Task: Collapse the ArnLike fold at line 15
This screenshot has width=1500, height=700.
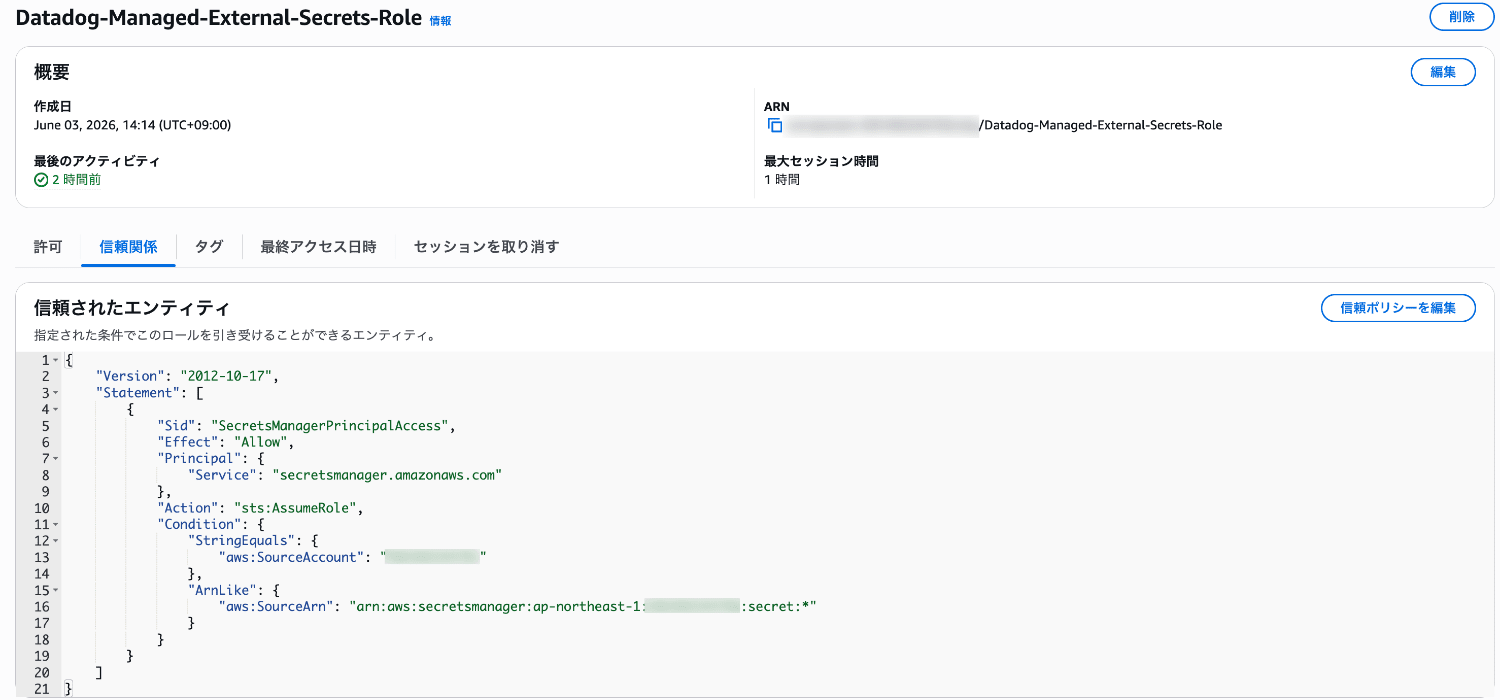Action: pyautogui.click(x=56, y=591)
